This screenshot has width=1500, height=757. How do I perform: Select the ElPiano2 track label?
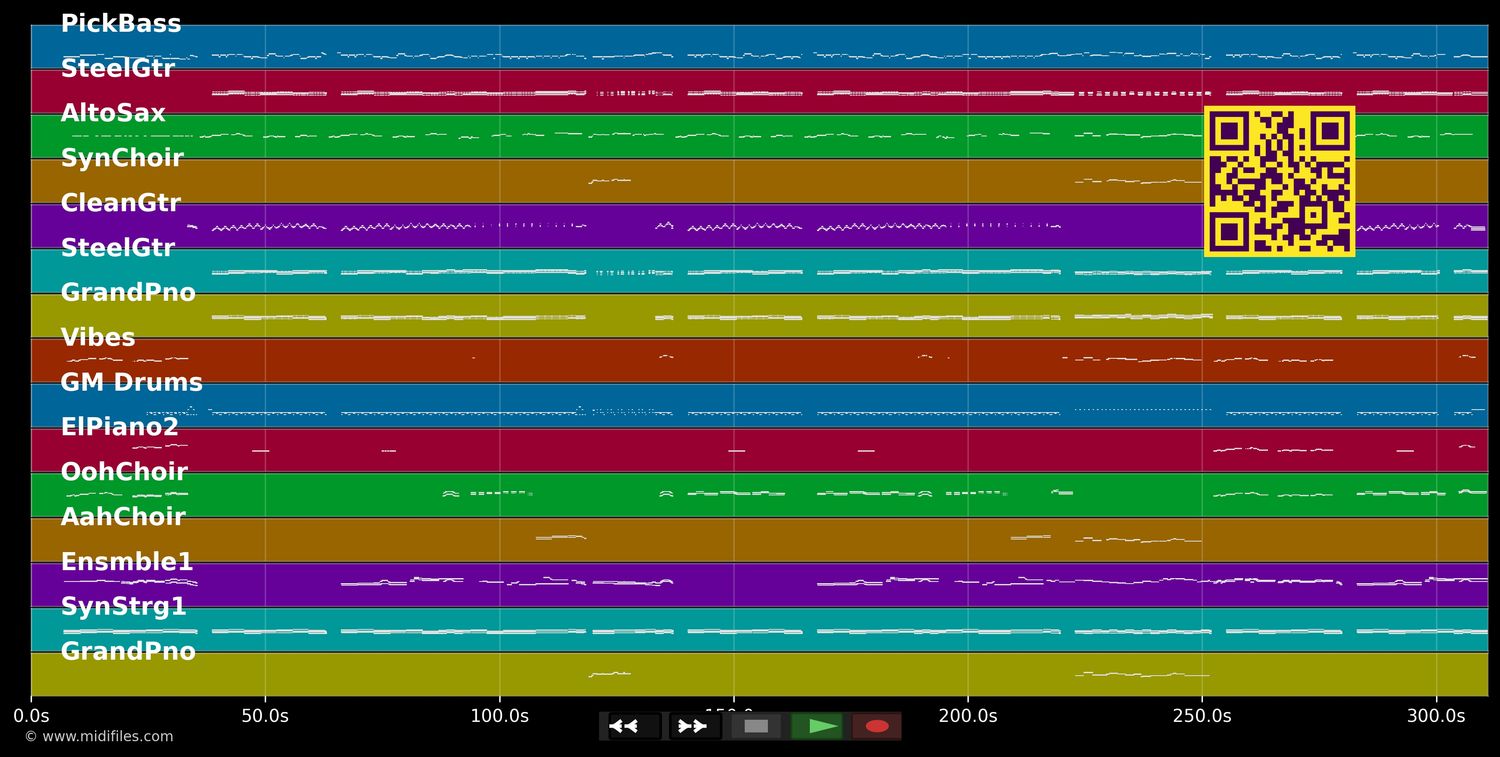pyautogui.click(x=119, y=428)
